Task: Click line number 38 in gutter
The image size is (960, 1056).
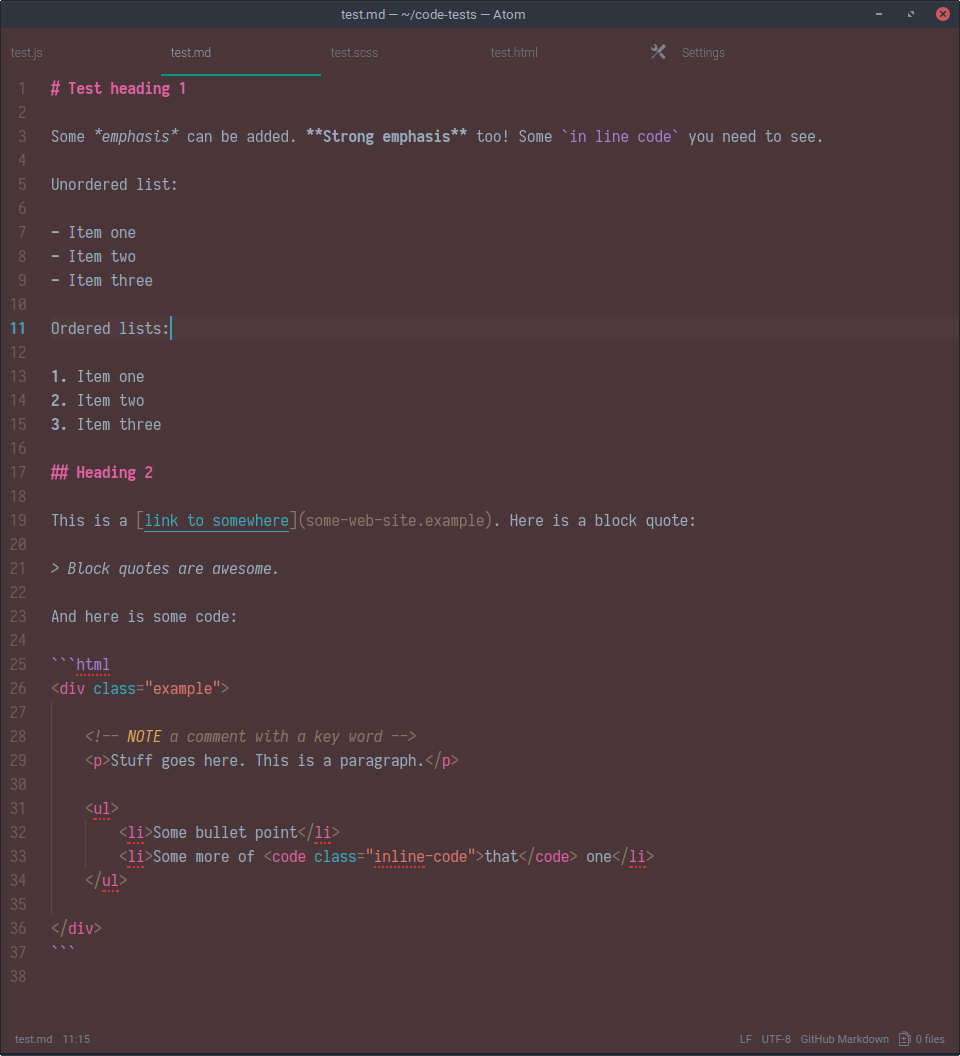Action: tap(18, 977)
